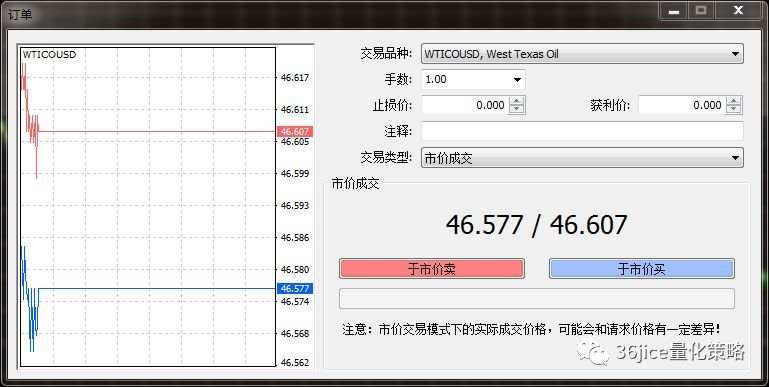Decrease the 获利价 value with down arrow
The image size is (769, 387).
(x=733, y=109)
